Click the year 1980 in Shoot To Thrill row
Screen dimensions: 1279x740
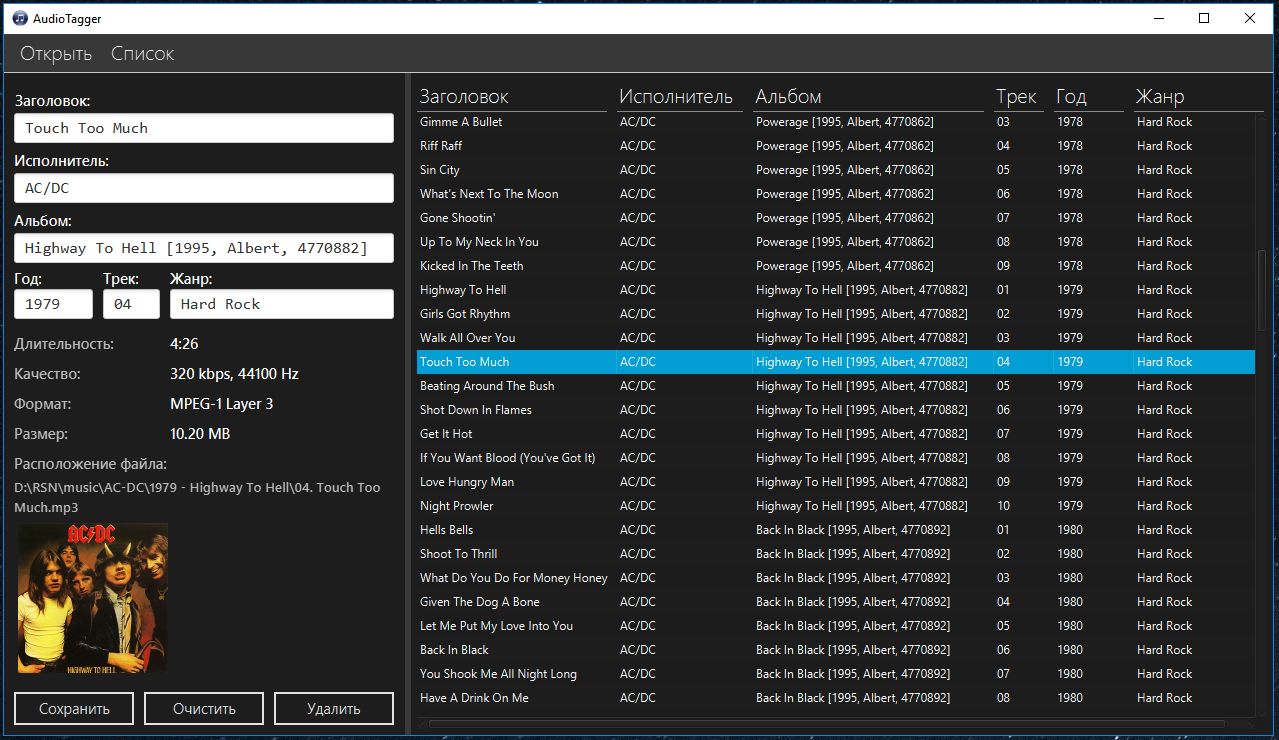(x=1070, y=554)
